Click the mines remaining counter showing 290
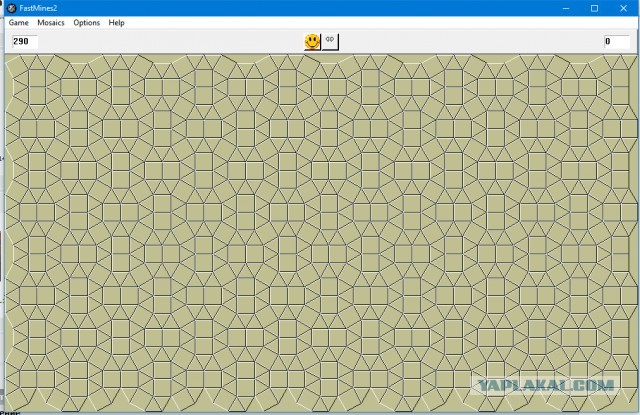 pyautogui.click(x=25, y=42)
